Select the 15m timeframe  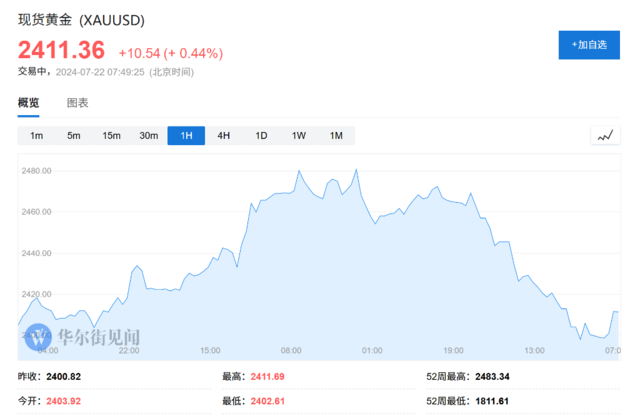[x=111, y=136]
